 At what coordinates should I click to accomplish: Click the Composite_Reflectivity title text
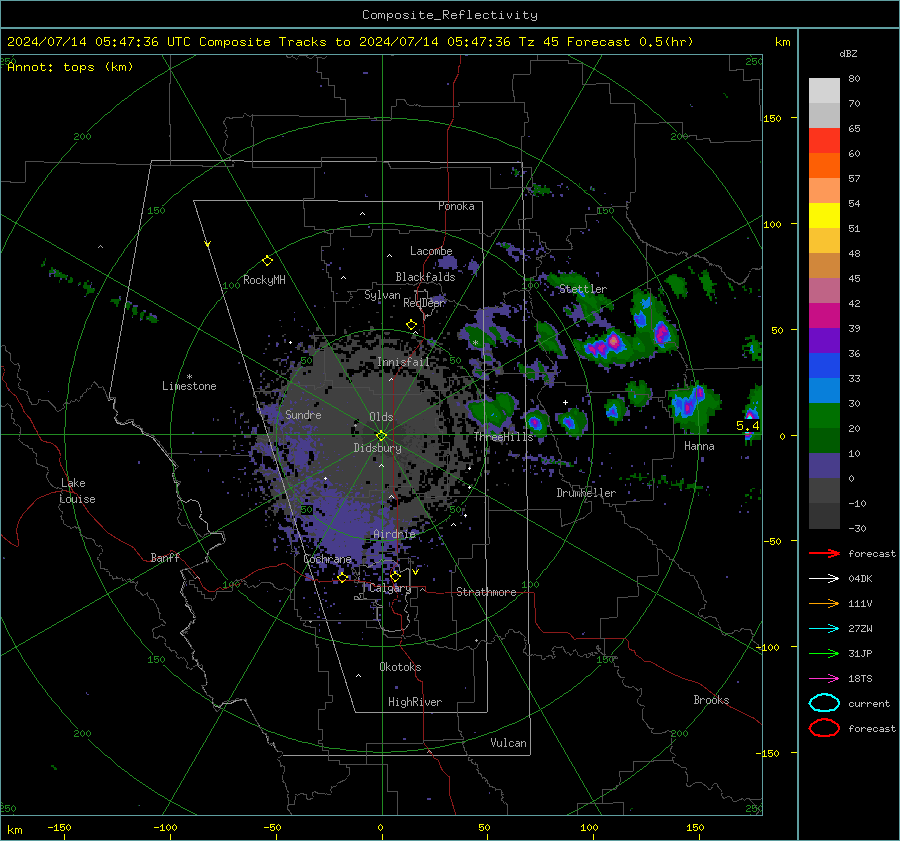point(449,15)
